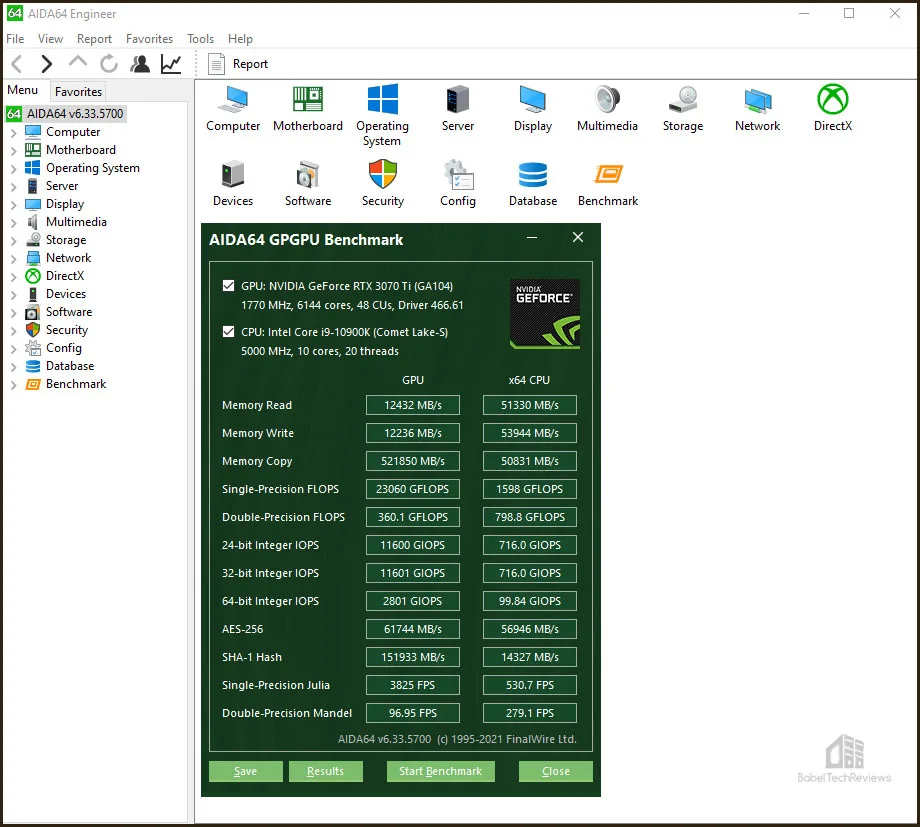920x827 pixels.
Task: Select Database in the sidebar tree
Action: 60,366
